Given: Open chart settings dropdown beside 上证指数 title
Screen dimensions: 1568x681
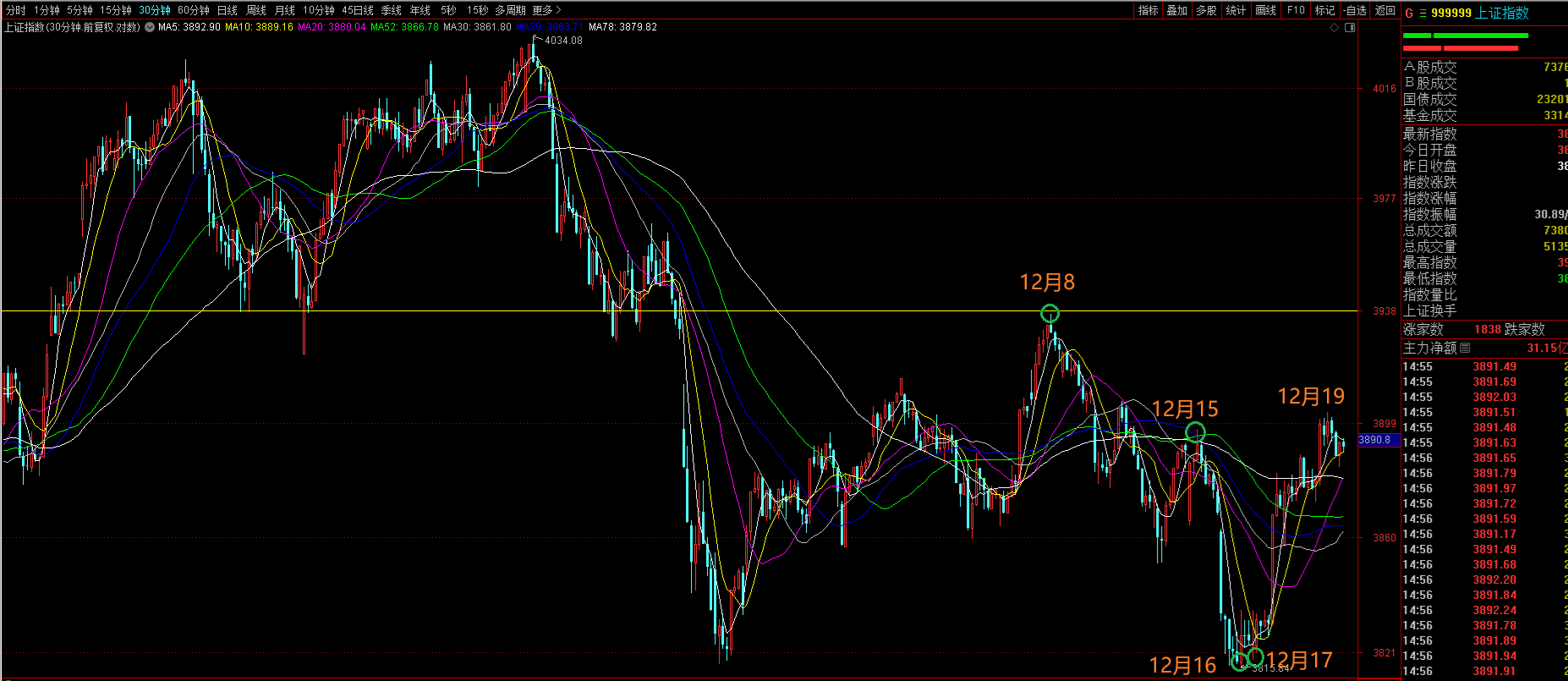Looking at the screenshot, I should [150, 27].
